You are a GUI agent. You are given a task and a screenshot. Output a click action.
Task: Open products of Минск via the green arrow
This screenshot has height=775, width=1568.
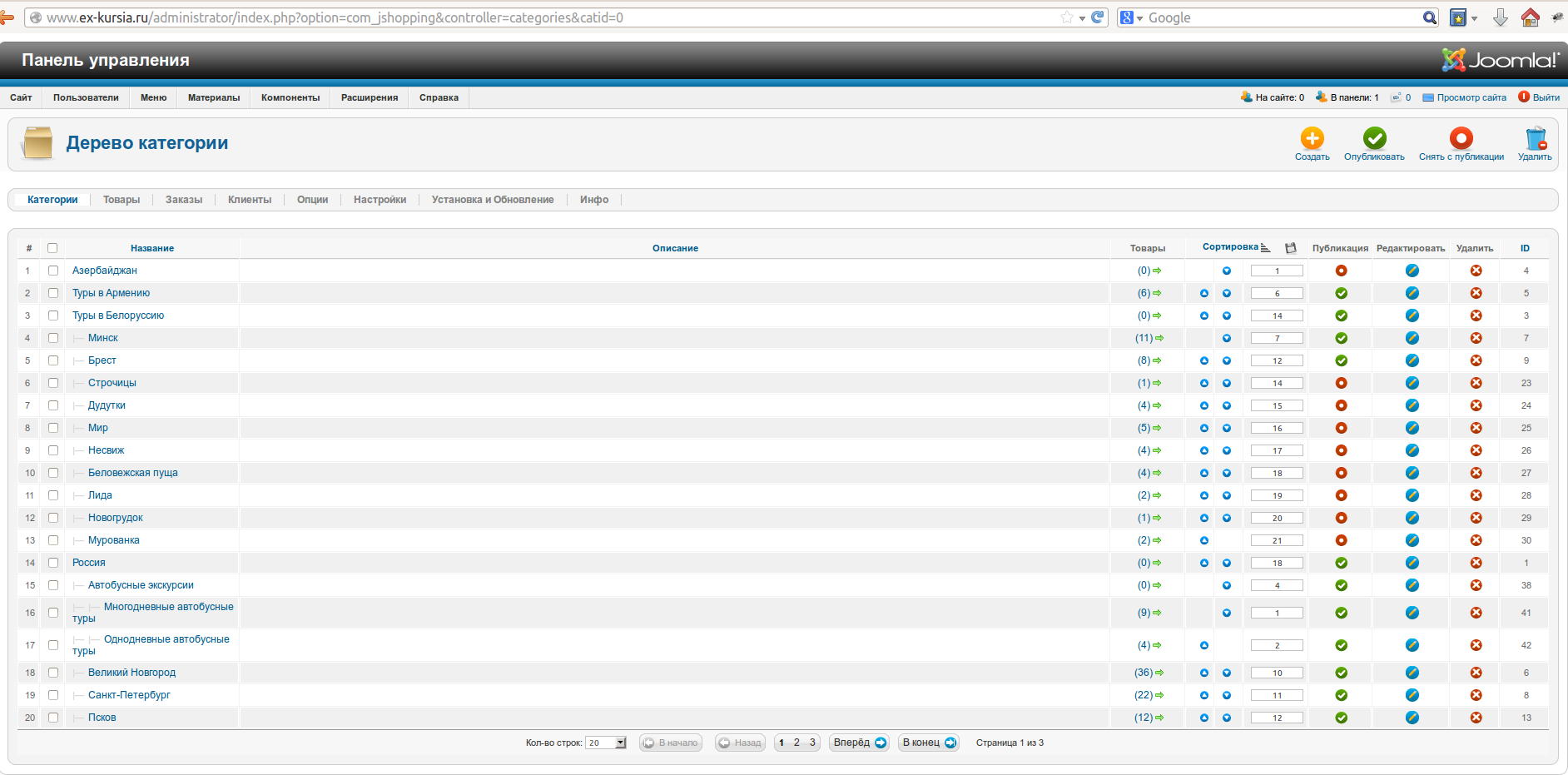click(x=1159, y=338)
